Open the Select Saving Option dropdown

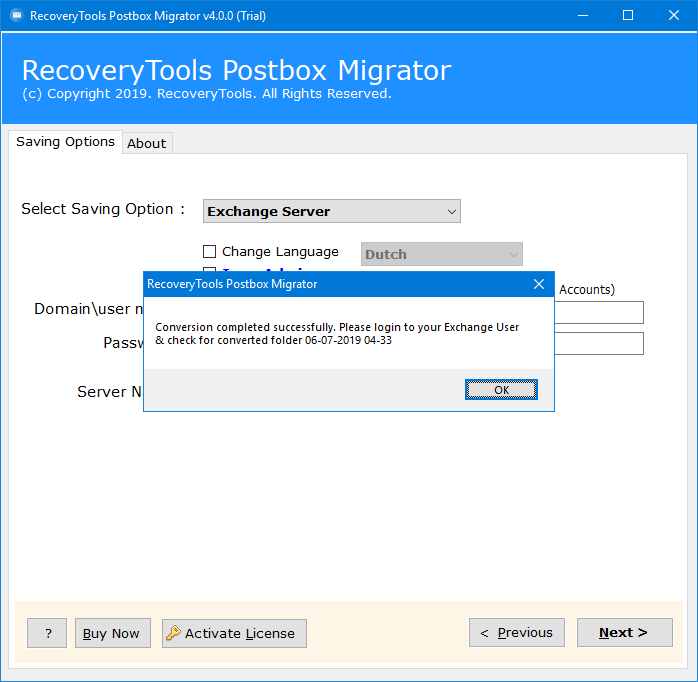[332, 211]
